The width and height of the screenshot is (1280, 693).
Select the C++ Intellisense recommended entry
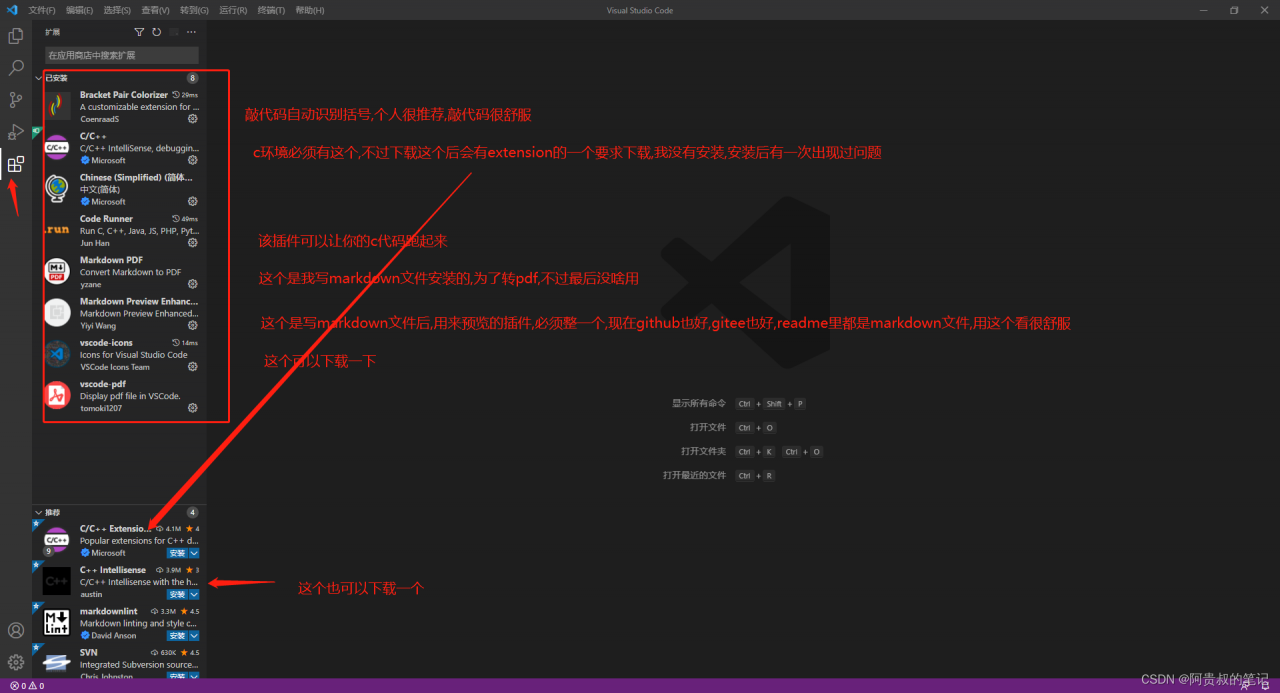pyautogui.click(x=120, y=581)
